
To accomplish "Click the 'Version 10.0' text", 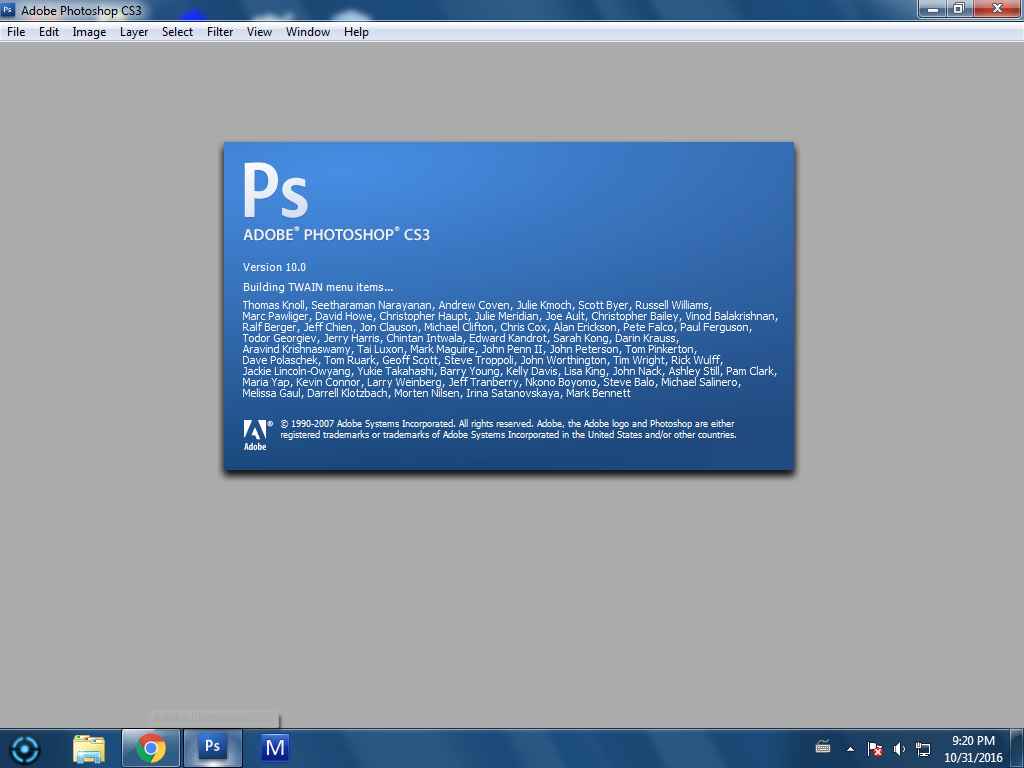I will [274, 267].
